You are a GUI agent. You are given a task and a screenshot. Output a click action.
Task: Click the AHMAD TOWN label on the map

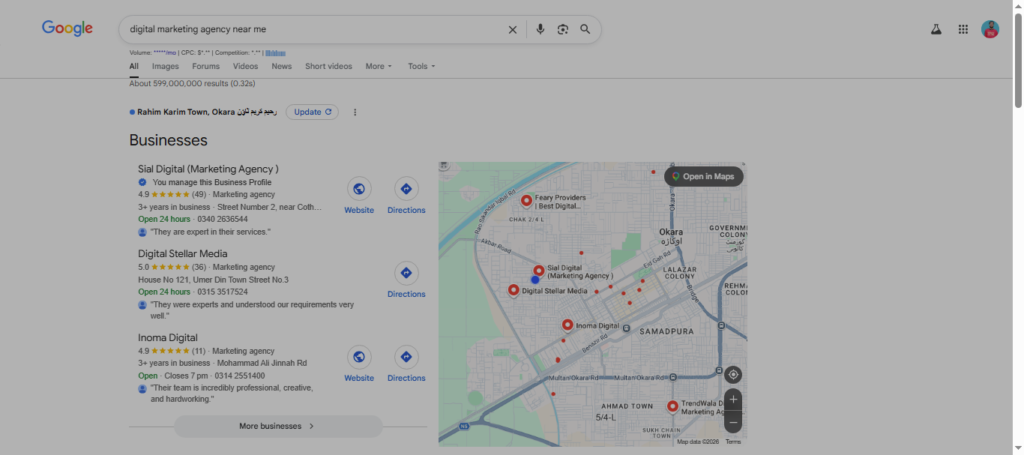click(627, 406)
